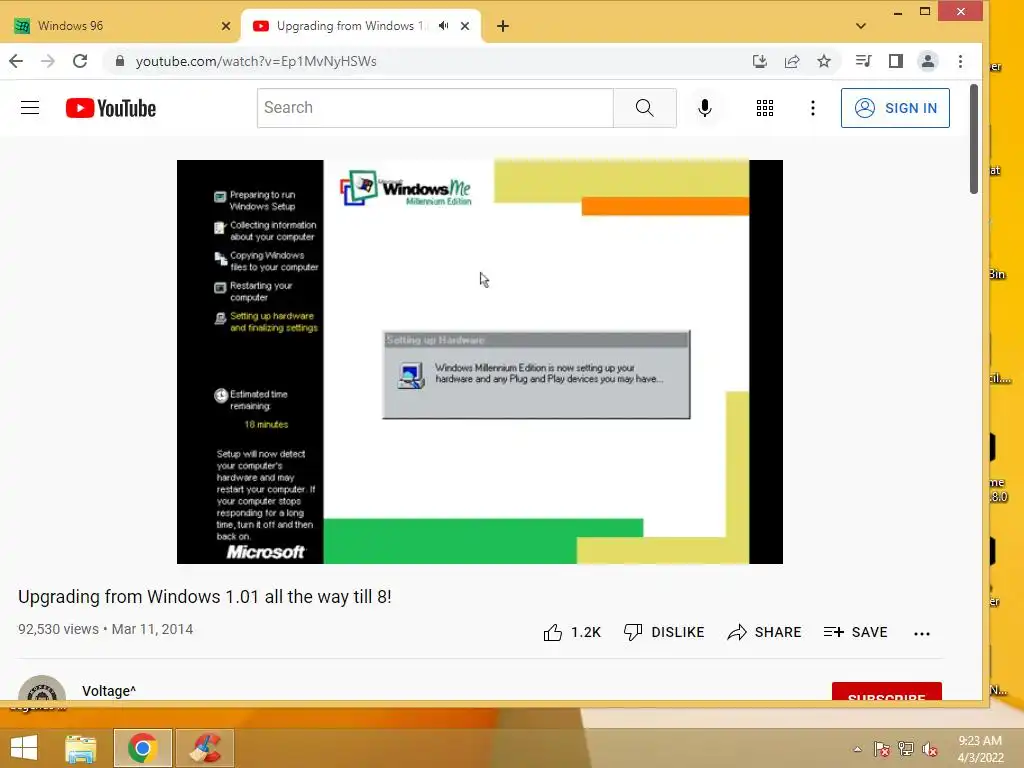The image size is (1024, 768).
Task: Reload the YouTube page
Action: 80,61
